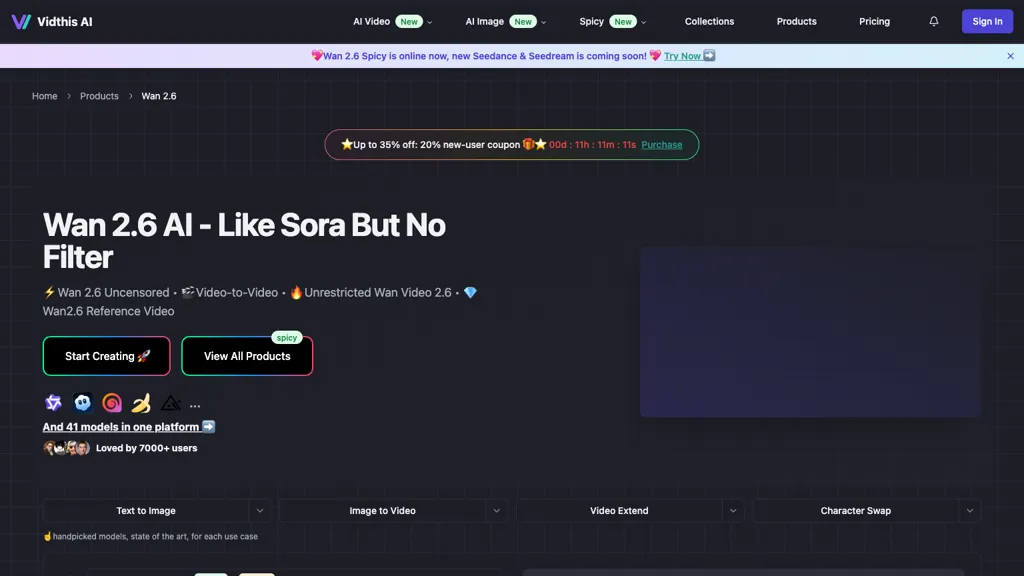Expand the Spicy menu
This screenshot has width=1024, height=576.
click(613, 22)
